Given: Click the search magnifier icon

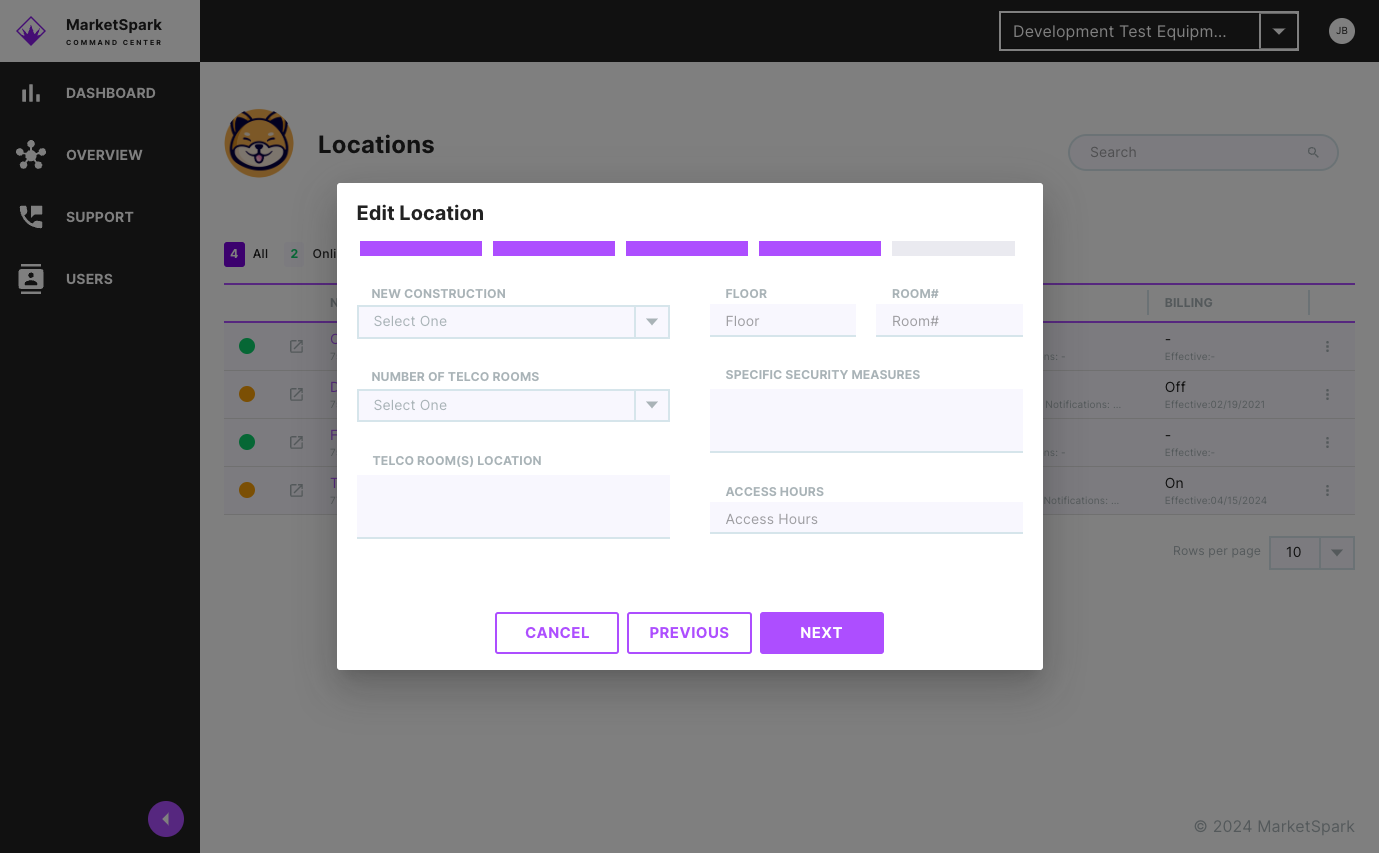Looking at the screenshot, I should [x=1313, y=152].
